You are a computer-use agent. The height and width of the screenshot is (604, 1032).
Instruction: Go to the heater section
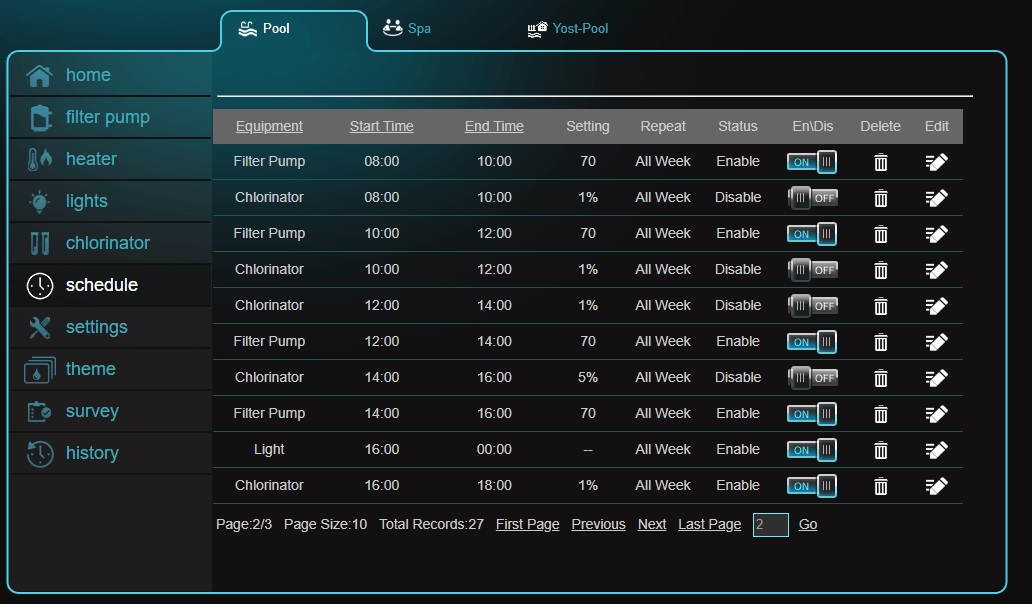tap(110, 159)
